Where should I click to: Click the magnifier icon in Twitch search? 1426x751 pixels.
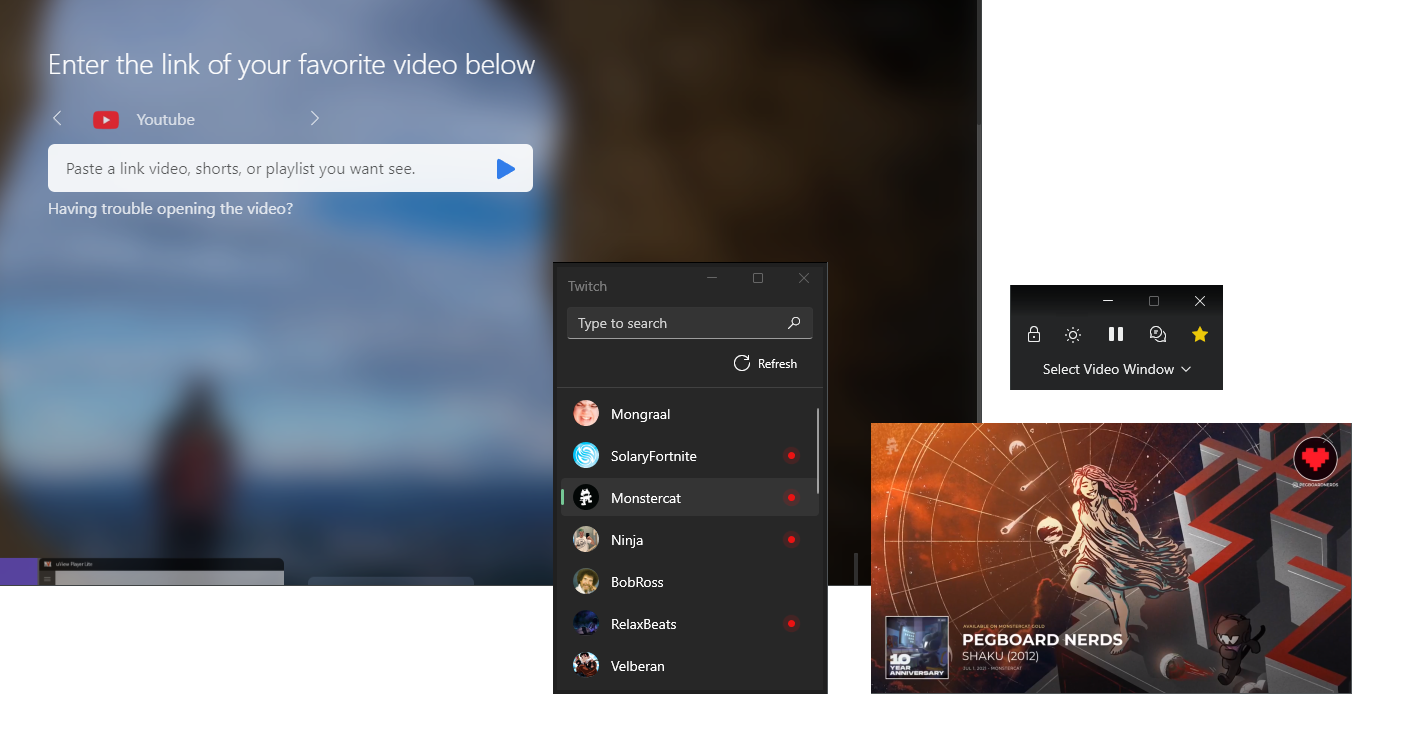794,323
